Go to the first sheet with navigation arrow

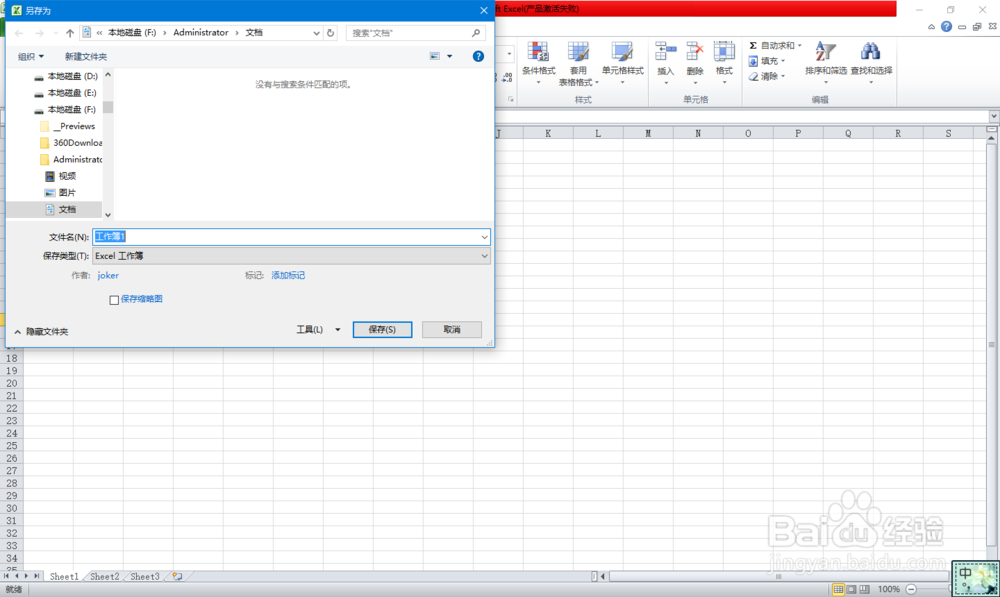[6, 576]
